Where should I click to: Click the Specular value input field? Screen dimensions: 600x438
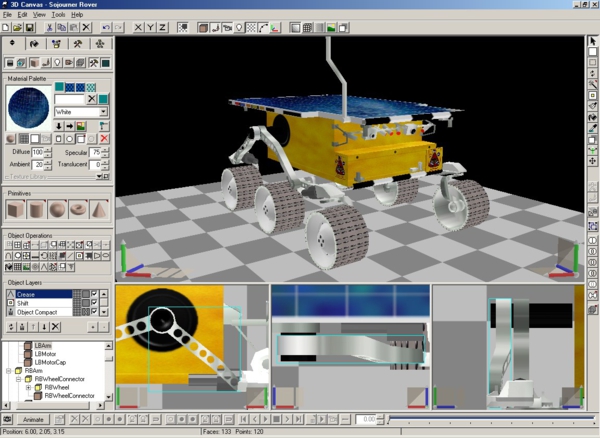94,151
